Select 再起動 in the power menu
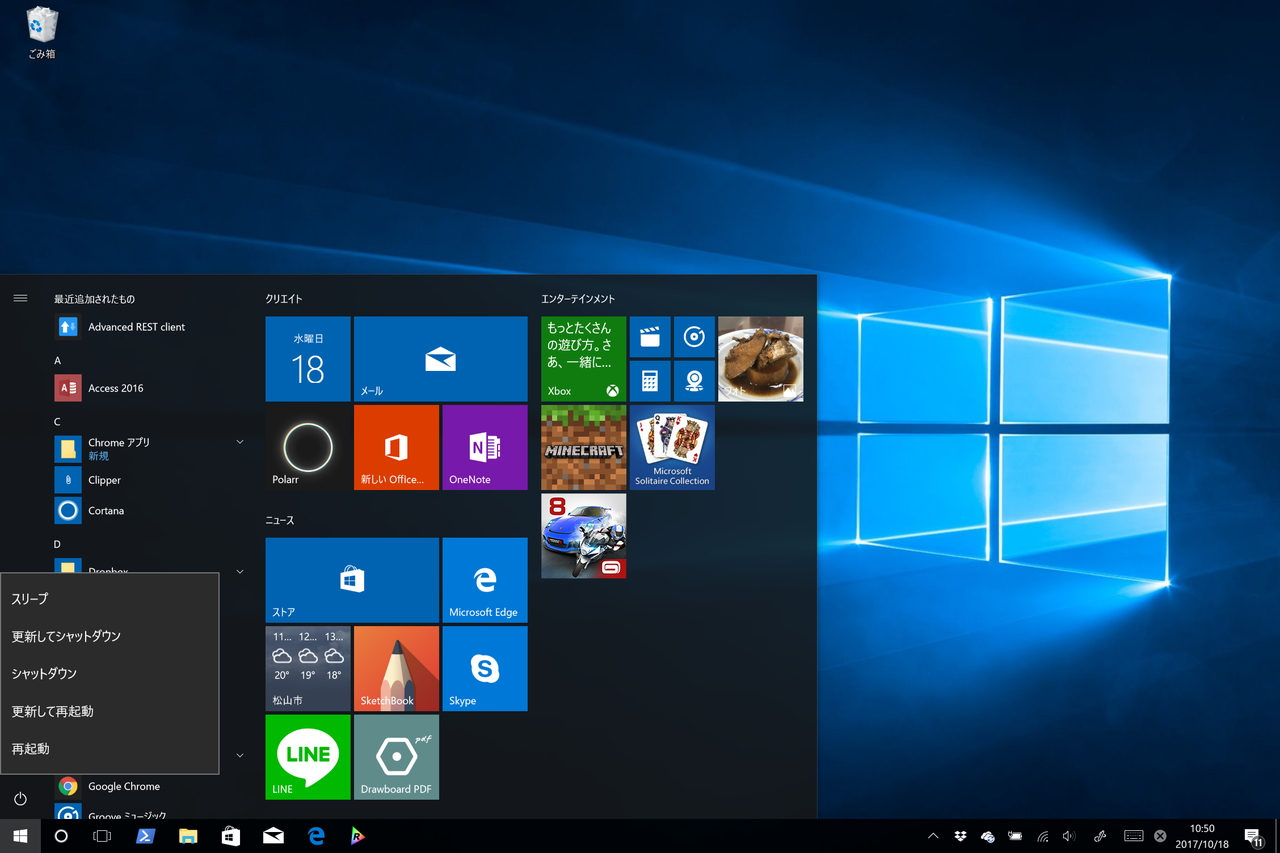 (x=109, y=748)
